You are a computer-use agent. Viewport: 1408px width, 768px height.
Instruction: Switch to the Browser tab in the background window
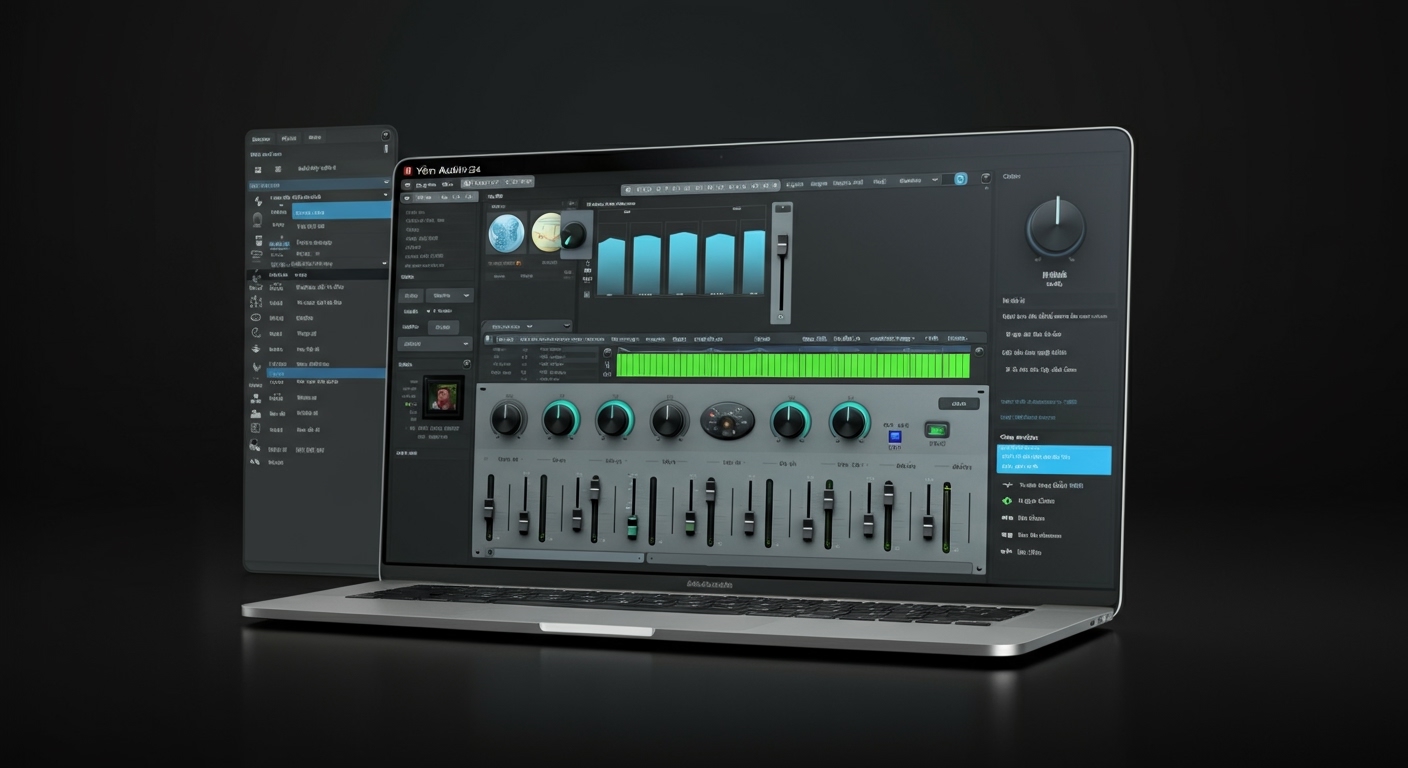pyautogui.click(x=262, y=139)
